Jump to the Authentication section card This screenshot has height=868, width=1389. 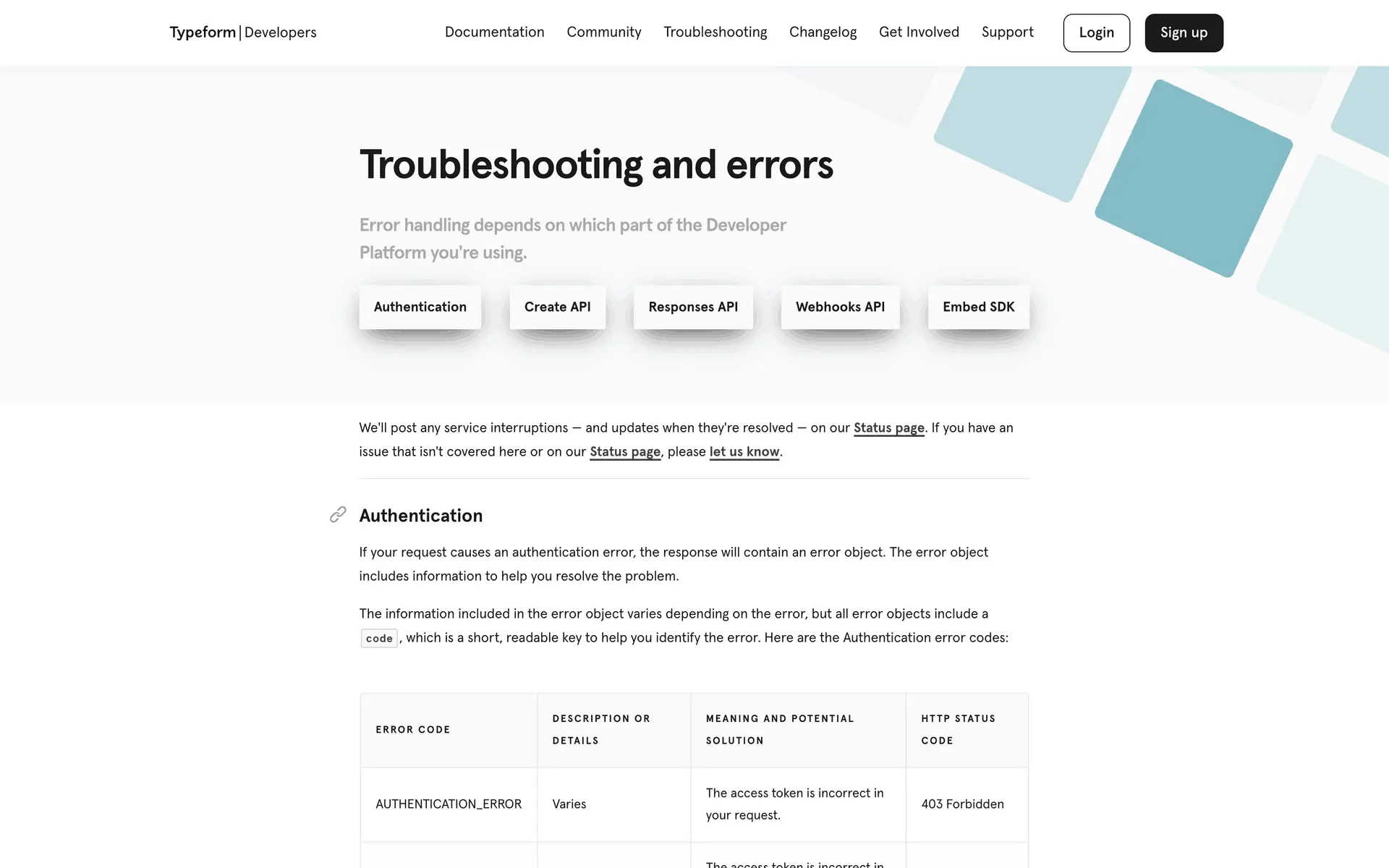[x=420, y=307]
